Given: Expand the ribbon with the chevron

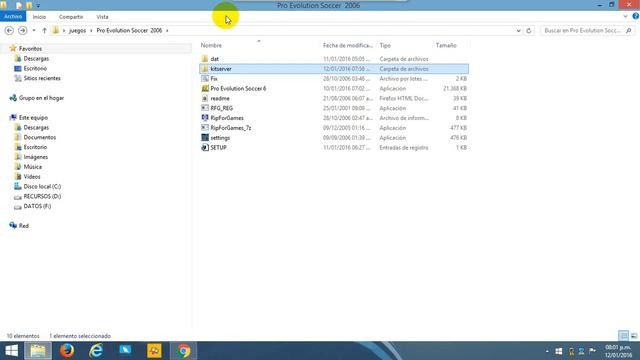Looking at the screenshot, I should click(626, 16).
